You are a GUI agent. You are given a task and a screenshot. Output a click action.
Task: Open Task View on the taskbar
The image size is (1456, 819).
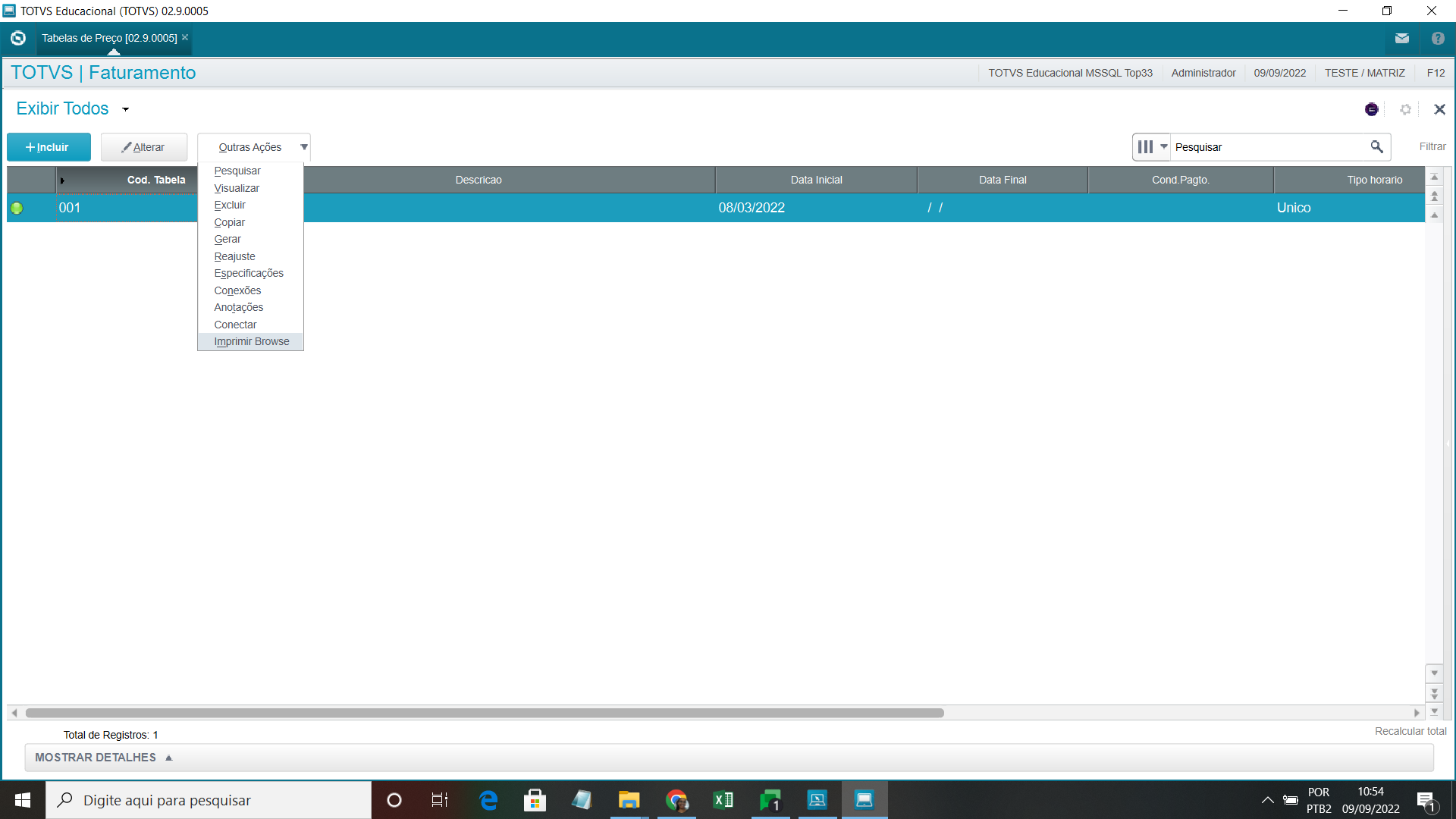tap(440, 800)
